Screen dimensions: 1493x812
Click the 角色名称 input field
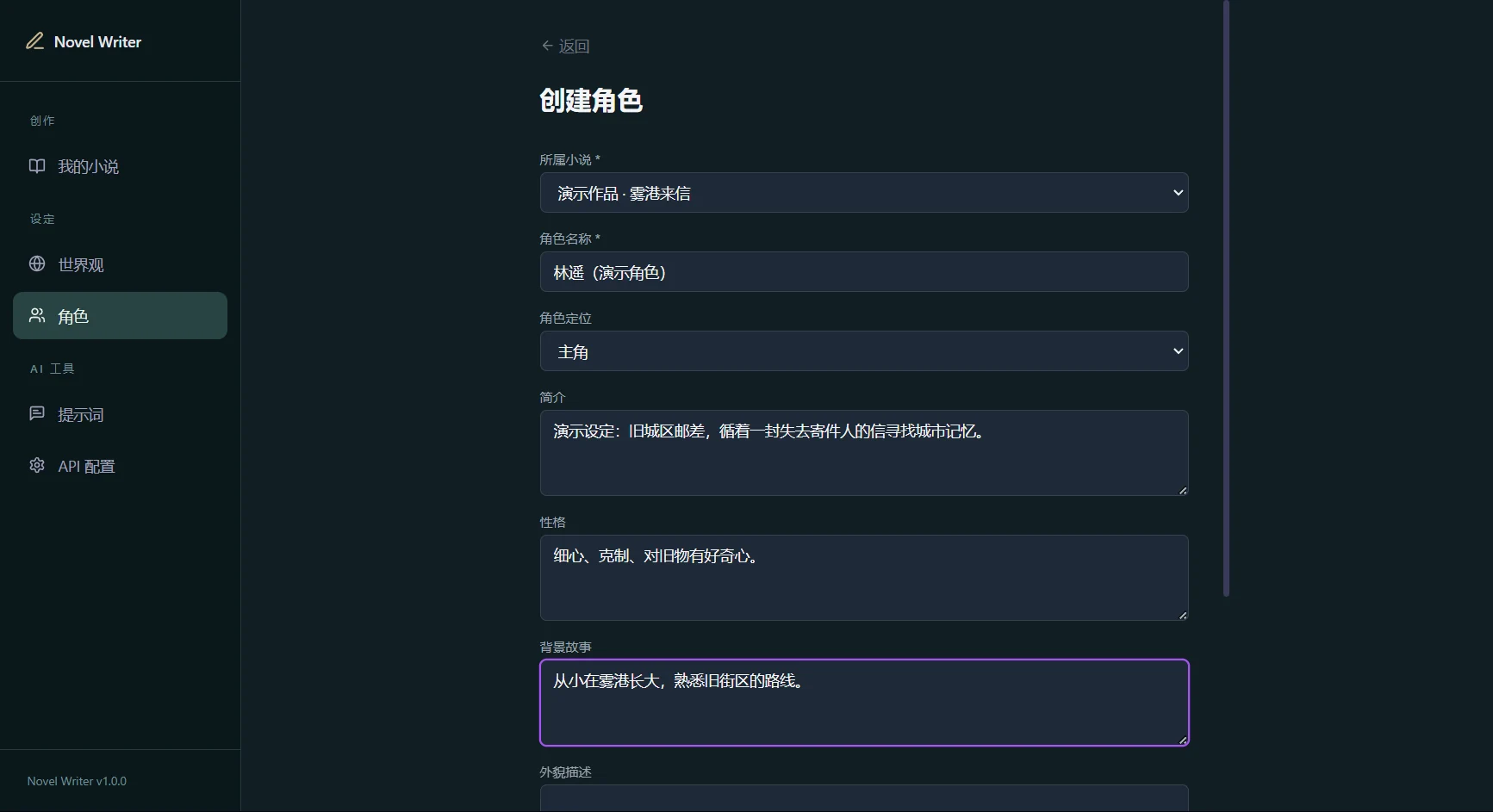864,272
